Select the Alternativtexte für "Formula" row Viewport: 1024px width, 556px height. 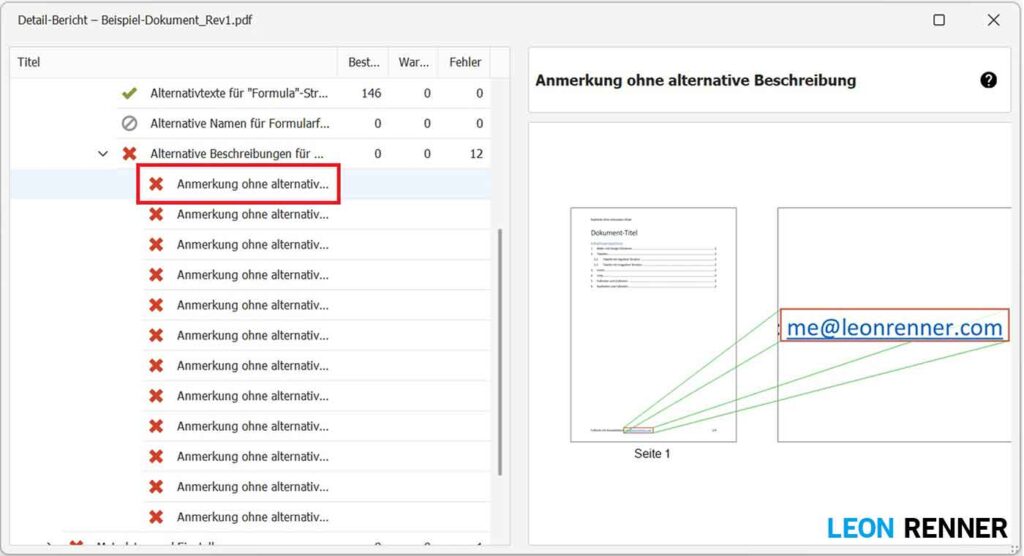tap(239, 93)
